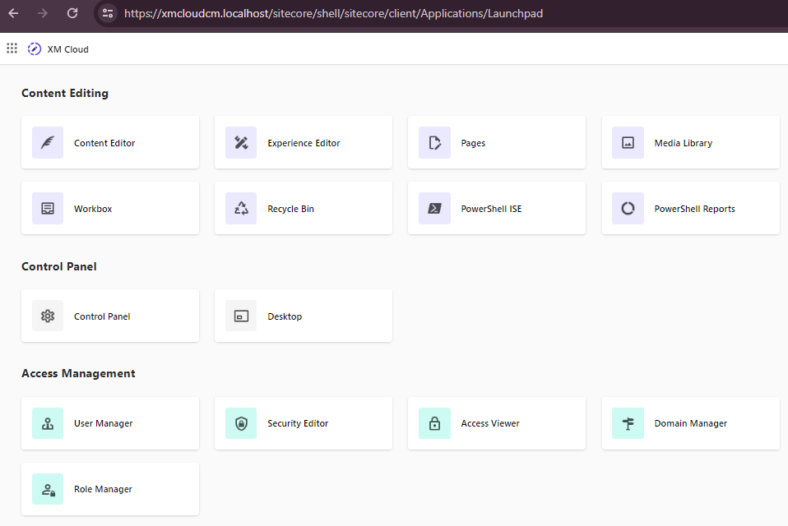Click the PowerShell Reports circle icon
The image size is (788, 526).
coord(628,208)
